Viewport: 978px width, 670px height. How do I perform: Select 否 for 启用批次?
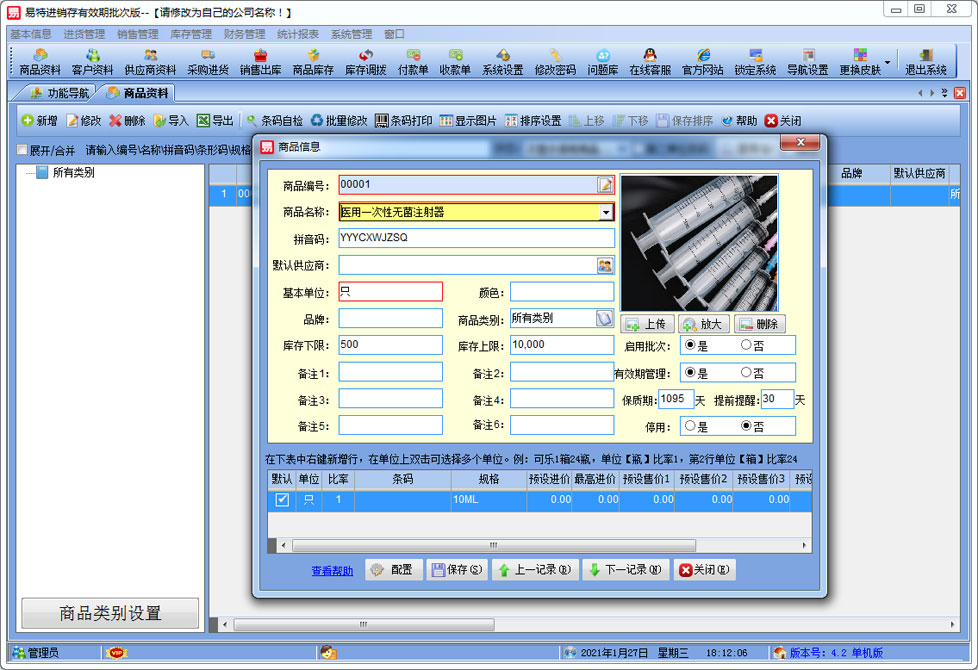click(x=746, y=345)
